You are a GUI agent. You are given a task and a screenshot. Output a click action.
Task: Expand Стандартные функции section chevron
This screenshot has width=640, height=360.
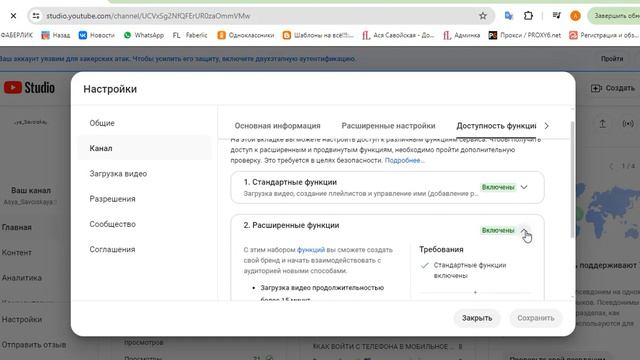coord(524,187)
